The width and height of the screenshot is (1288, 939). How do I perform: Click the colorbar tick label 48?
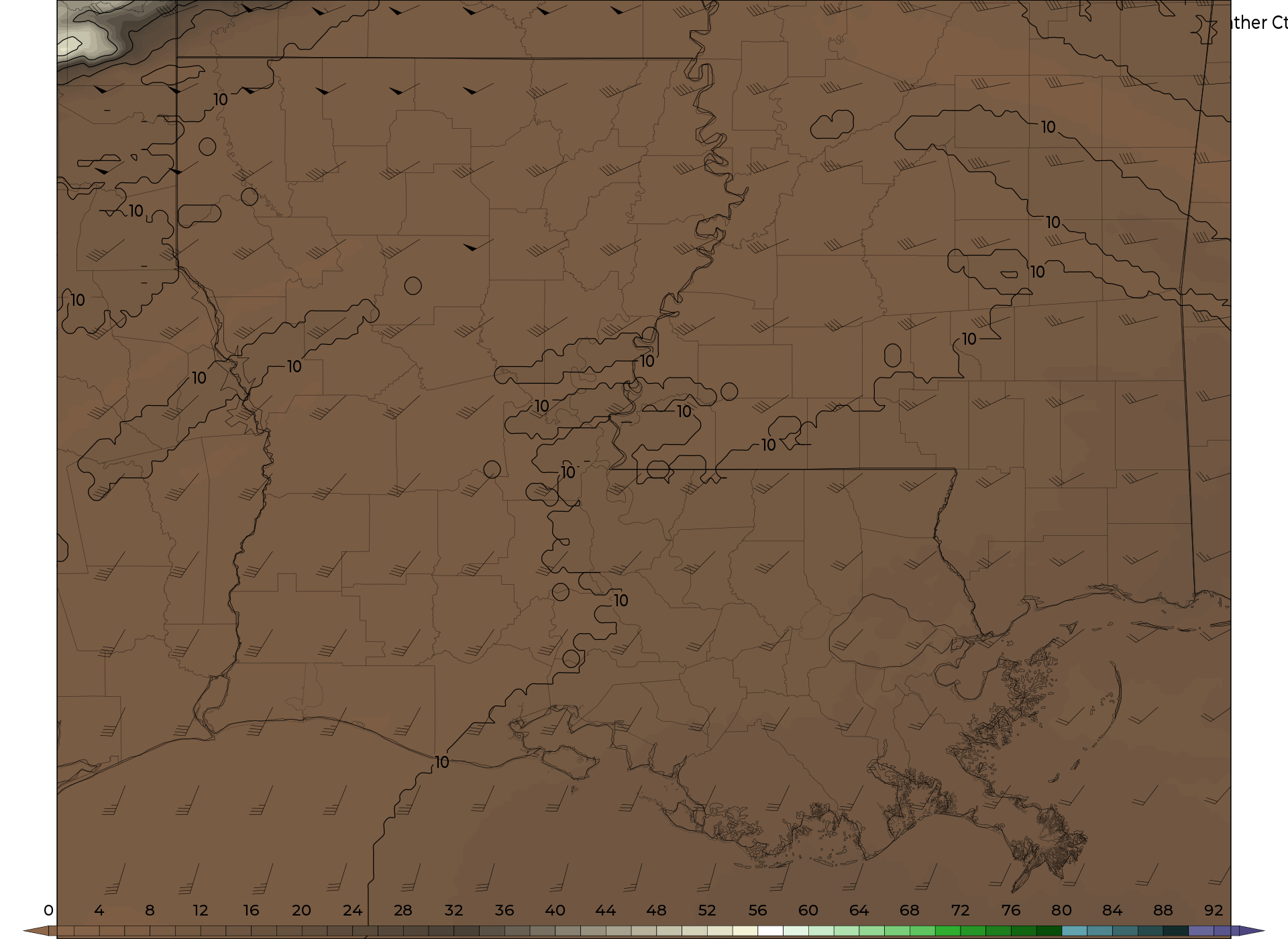click(x=656, y=910)
